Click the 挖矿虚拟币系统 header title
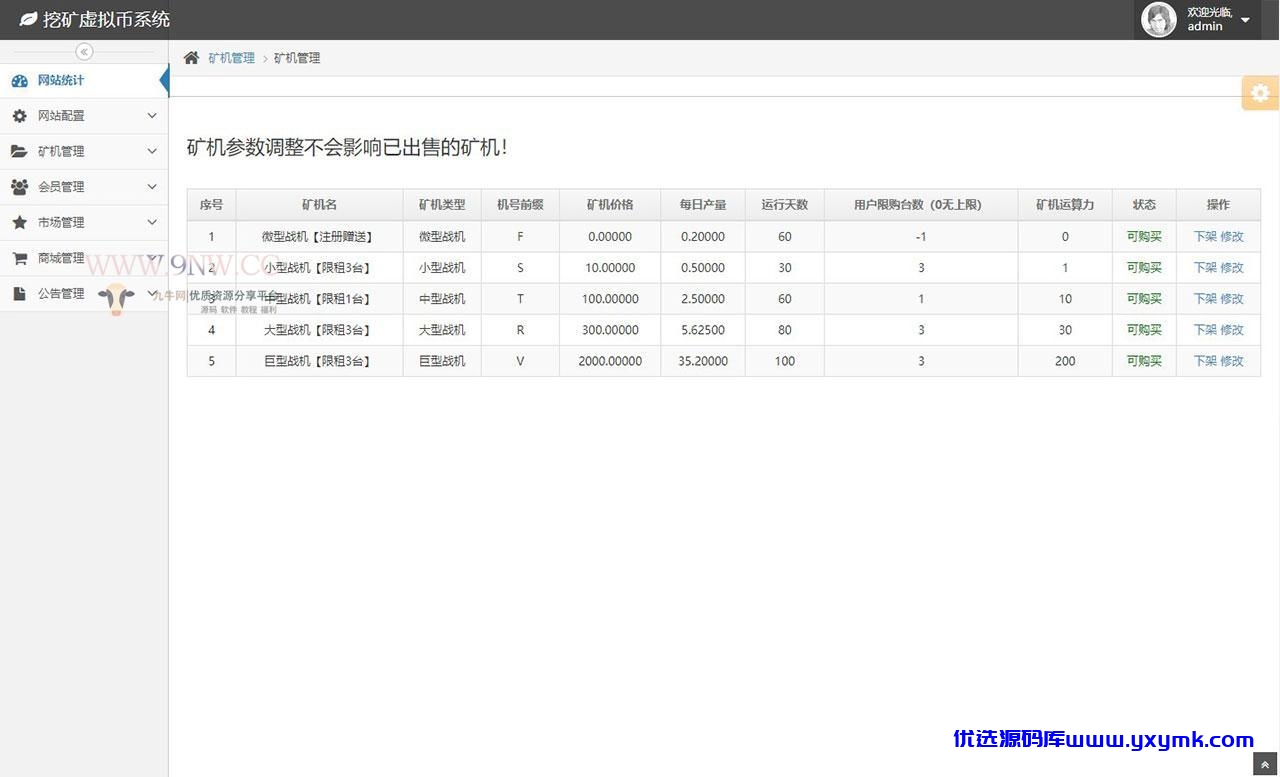1280x777 pixels. pos(107,19)
